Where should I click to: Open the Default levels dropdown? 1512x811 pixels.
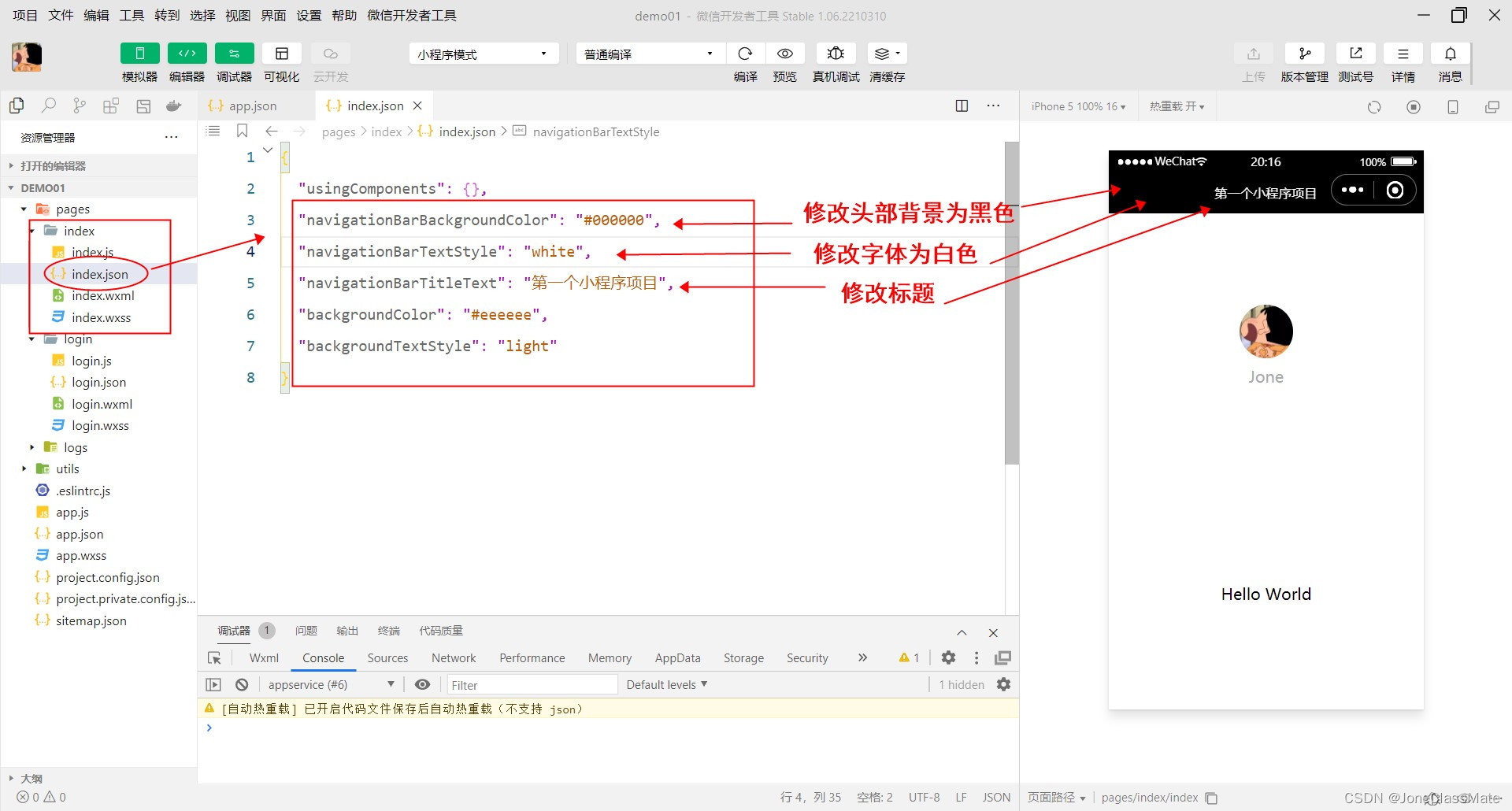pyautogui.click(x=667, y=685)
